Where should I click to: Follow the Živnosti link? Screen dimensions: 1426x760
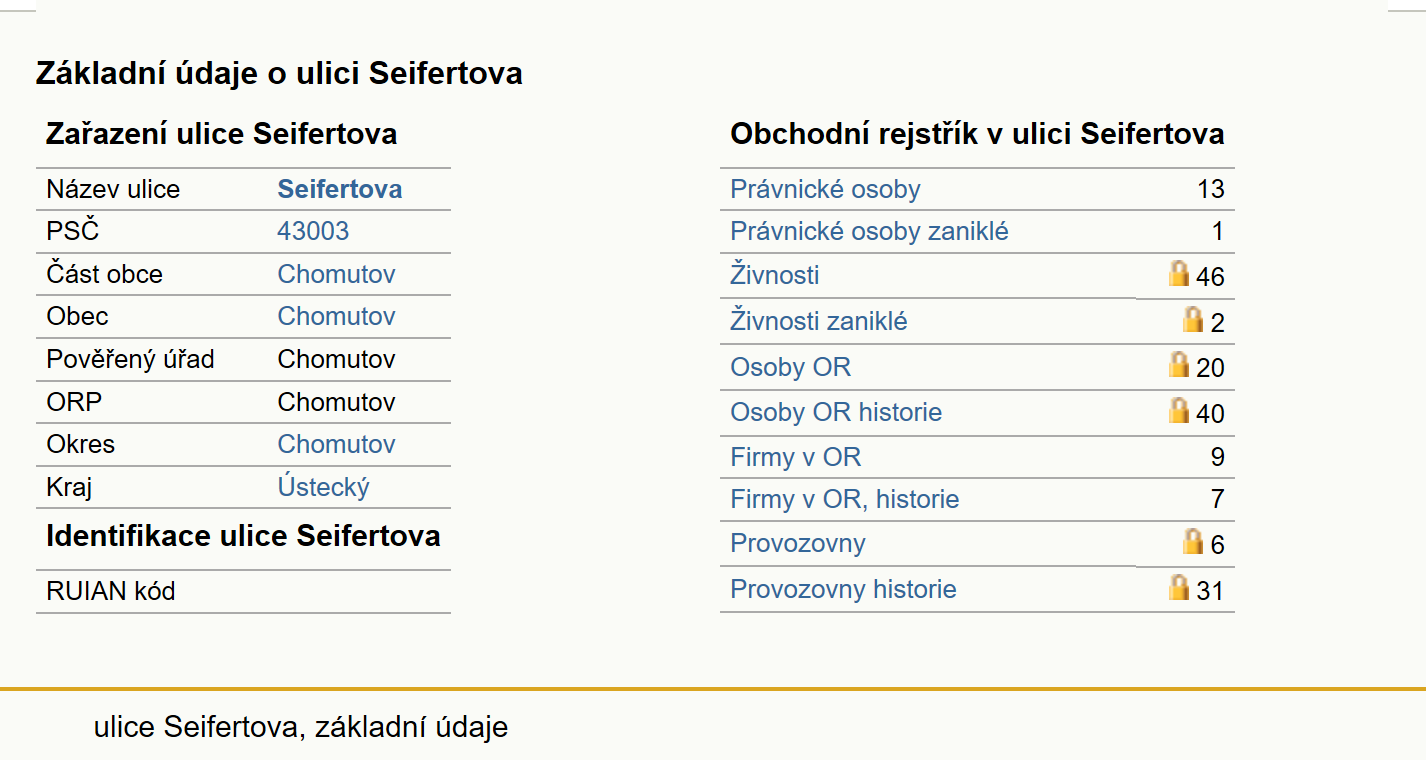(775, 275)
